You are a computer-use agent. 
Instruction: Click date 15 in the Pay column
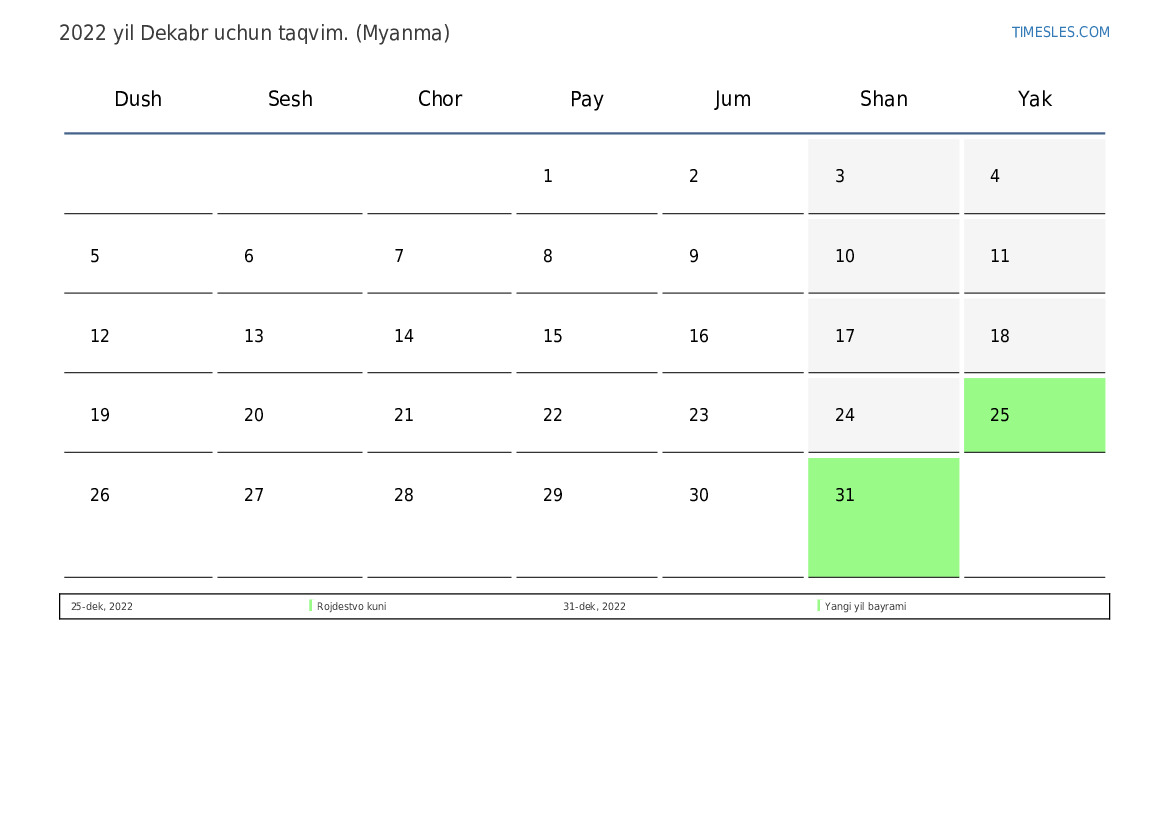tap(553, 337)
